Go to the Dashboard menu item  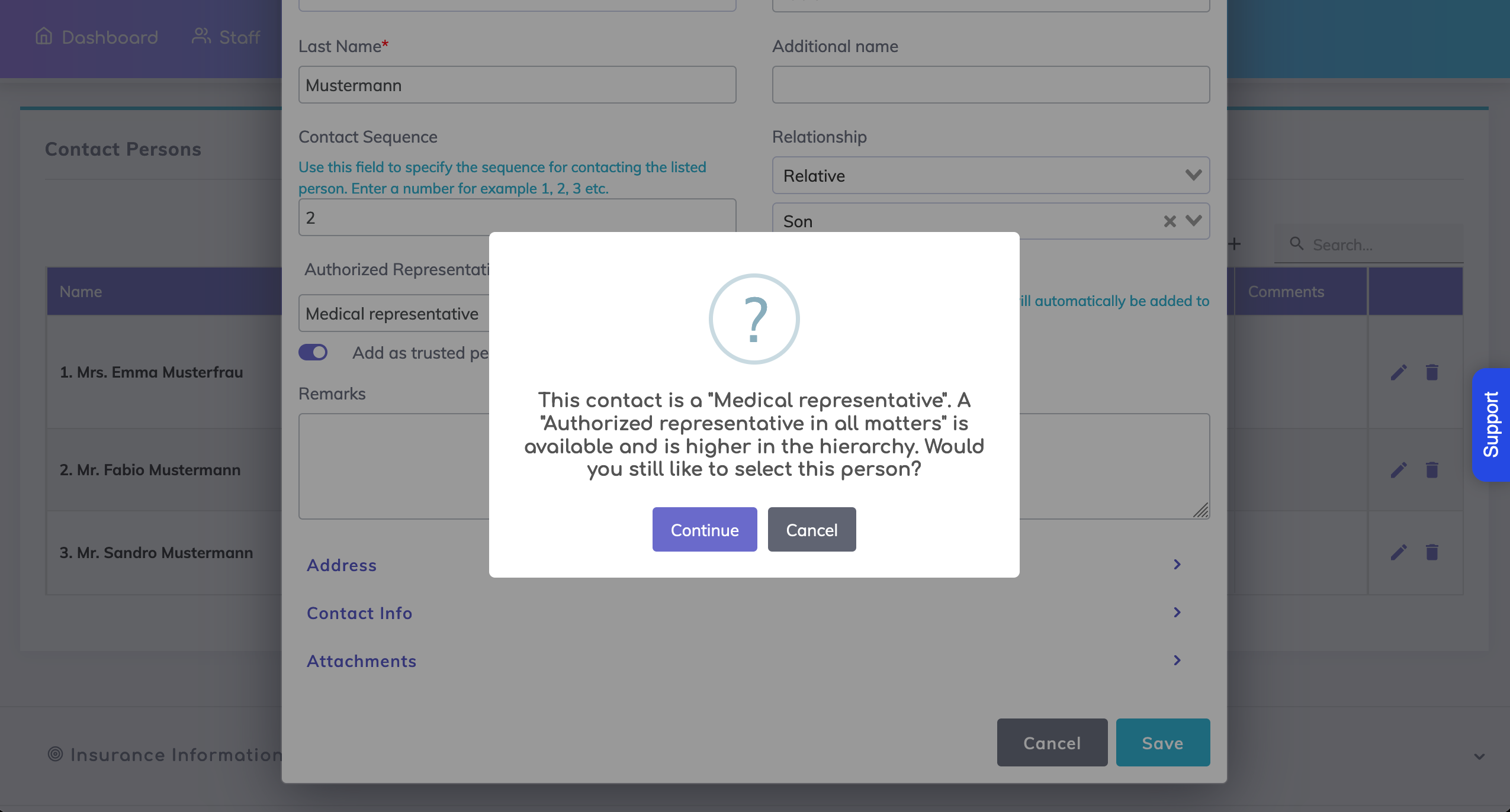point(97,37)
